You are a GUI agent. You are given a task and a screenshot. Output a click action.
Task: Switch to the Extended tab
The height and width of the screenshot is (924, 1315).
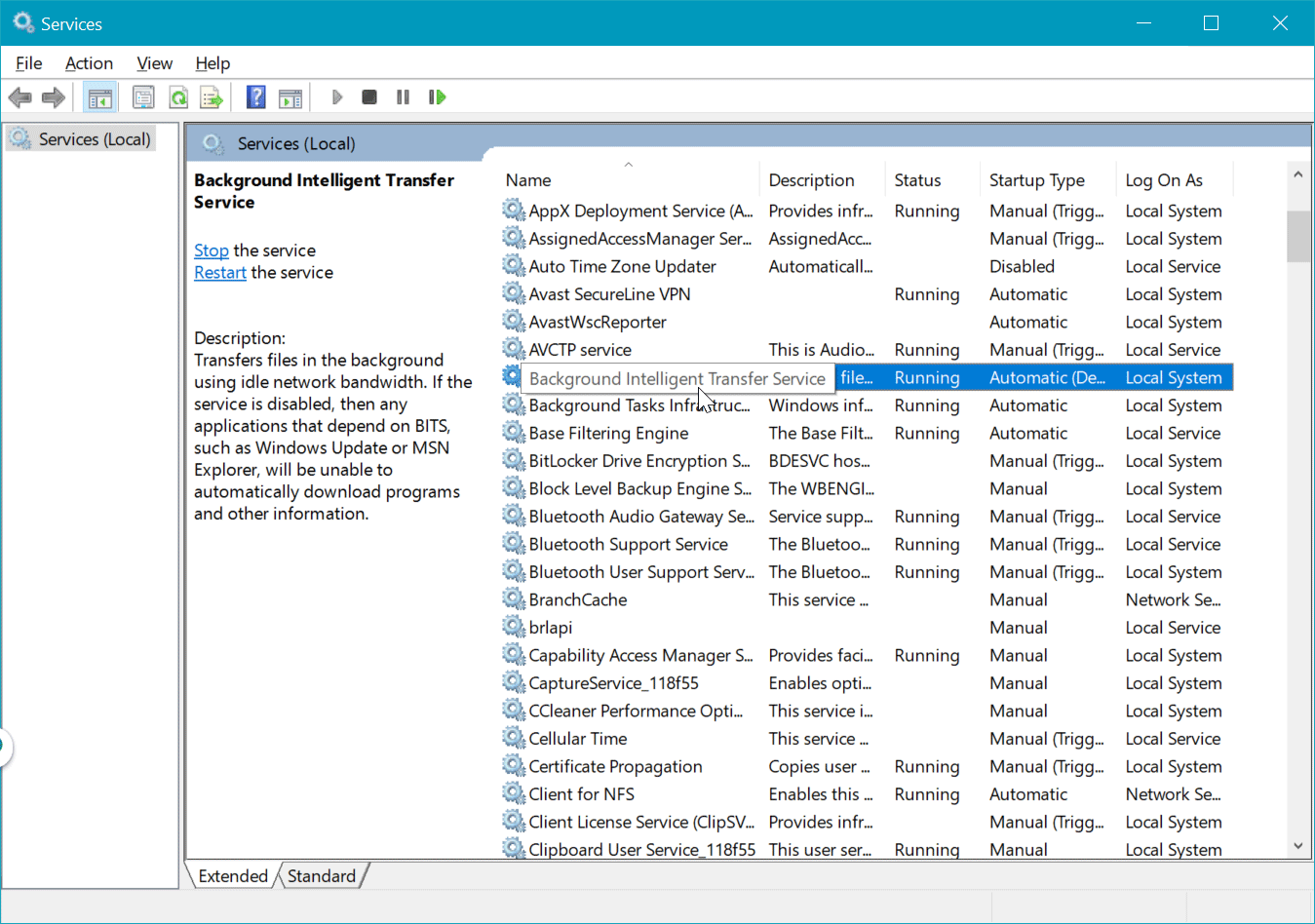pyautogui.click(x=231, y=875)
